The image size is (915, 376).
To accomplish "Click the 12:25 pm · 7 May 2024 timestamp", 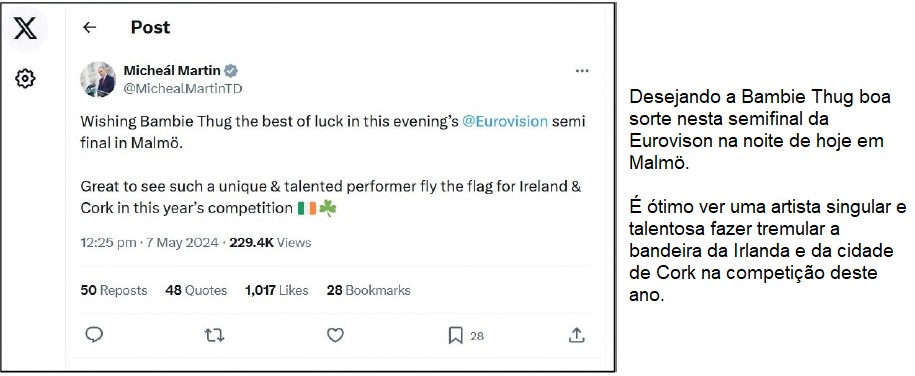I will 149,243.
